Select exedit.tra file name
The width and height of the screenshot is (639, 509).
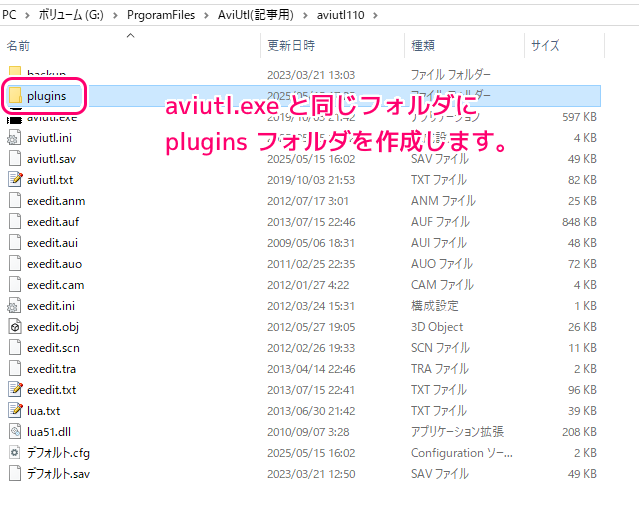coord(51,369)
